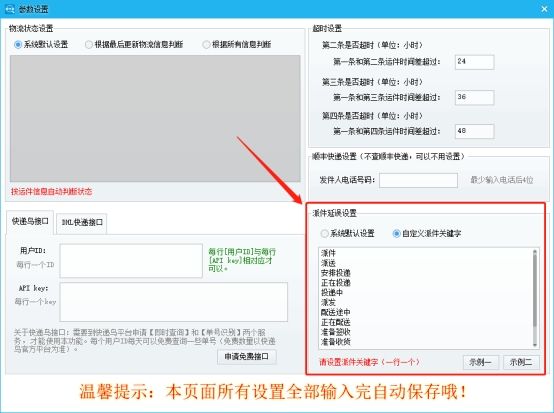This screenshot has width=554, height=413.
Task: Select 根据最后更新物流信息判断 radio option
Action: tap(134, 45)
